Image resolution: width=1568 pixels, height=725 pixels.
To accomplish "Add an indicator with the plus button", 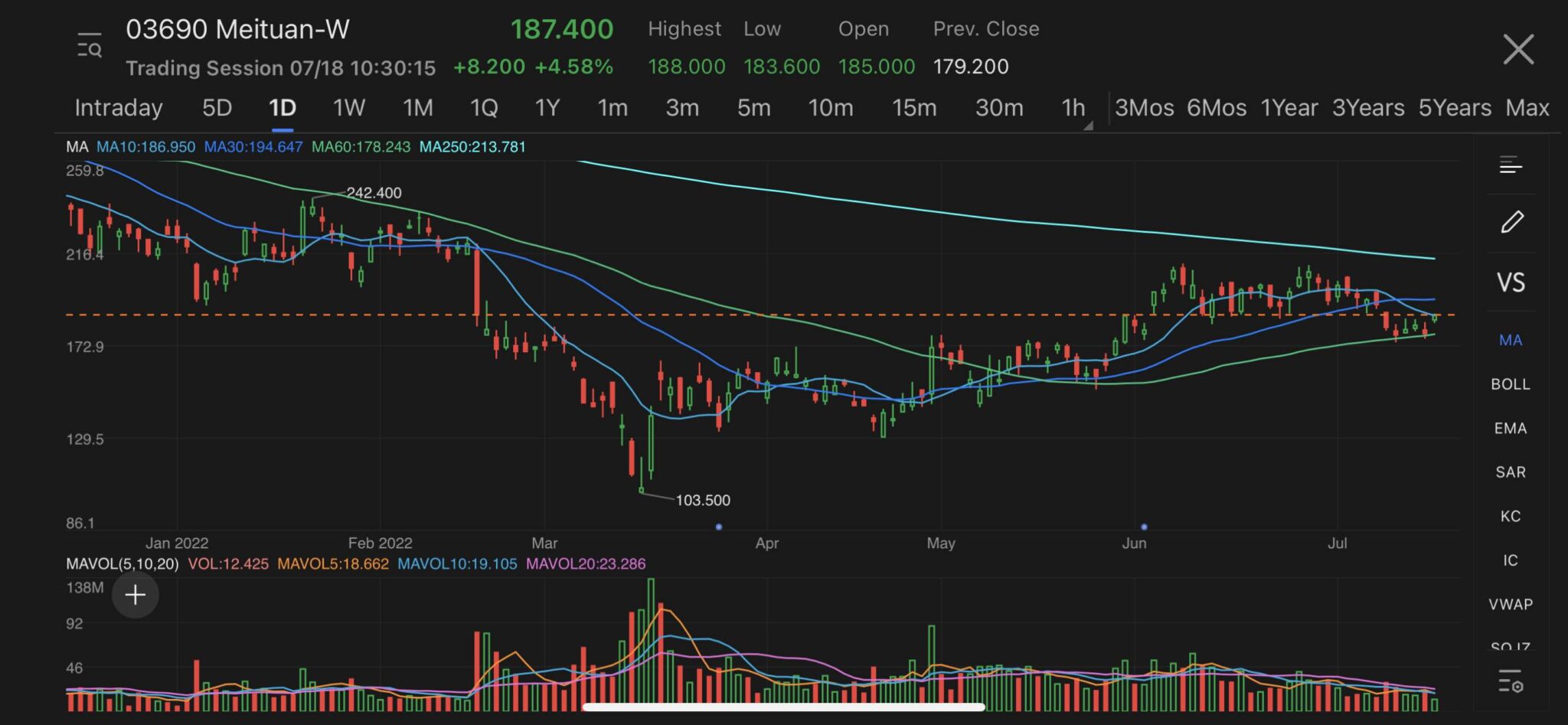I will 136,595.
